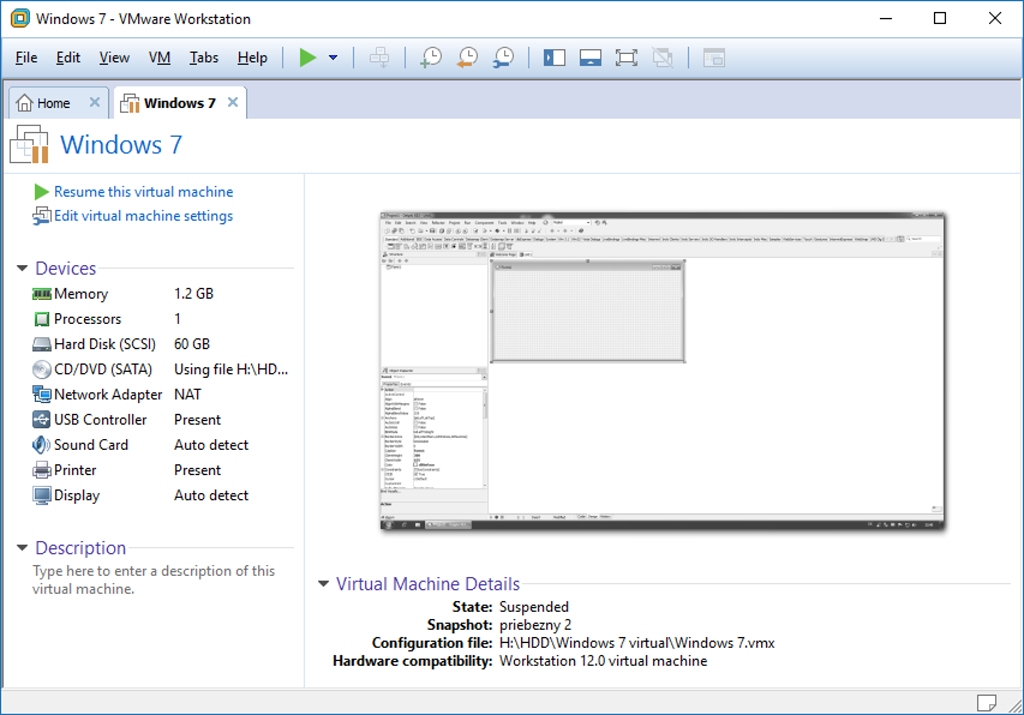Click the Revert to Snapshot icon
Viewport: 1024px width, 715px height.
click(x=467, y=58)
